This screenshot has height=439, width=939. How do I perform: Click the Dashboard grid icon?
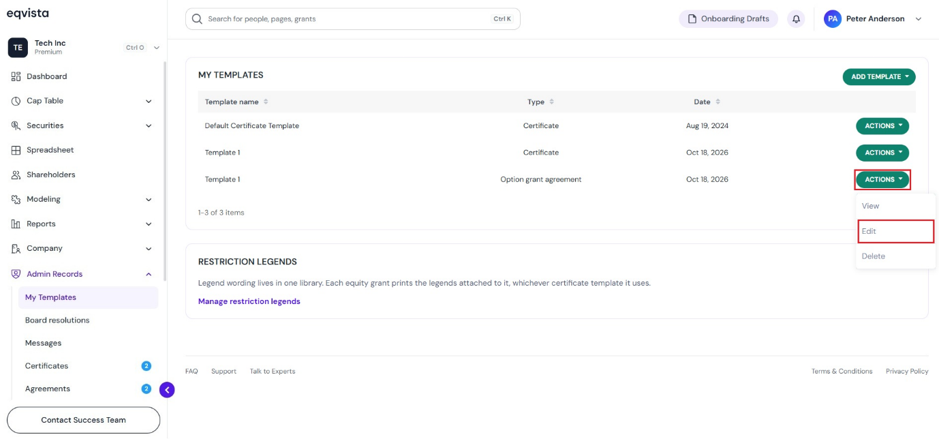tap(16, 77)
